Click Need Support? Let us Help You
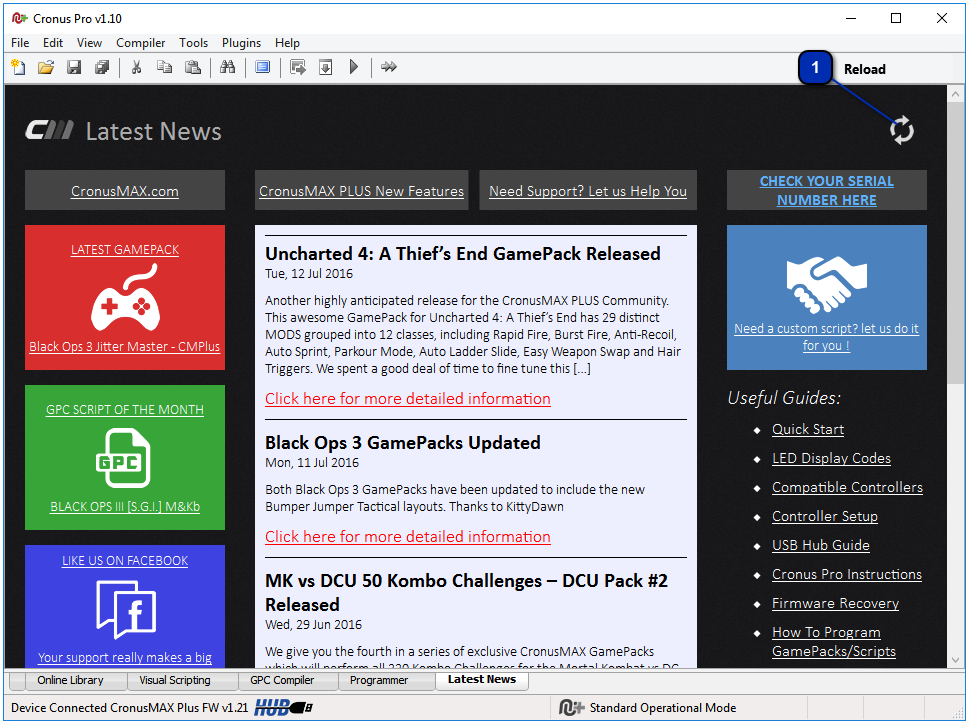Screen dimensions: 969x724 tap(588, 192)
